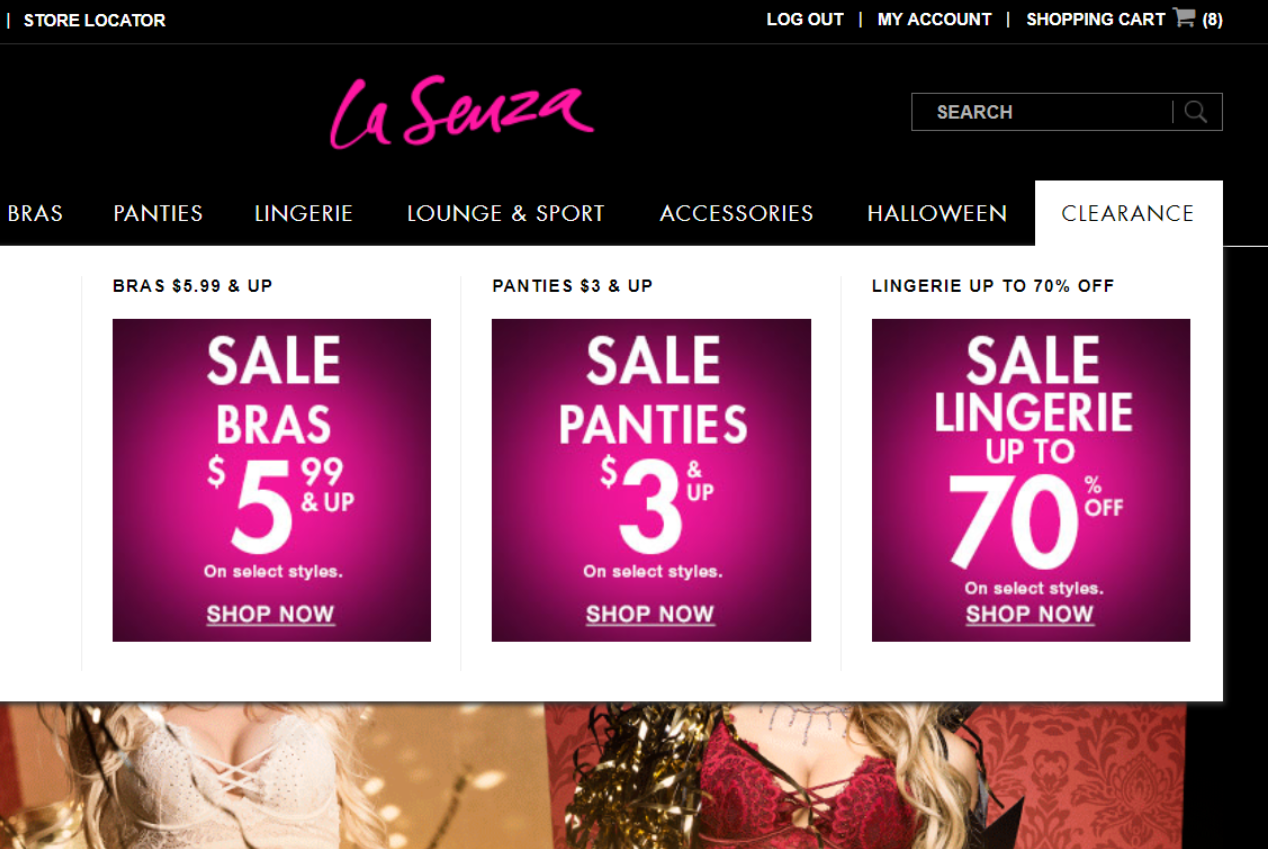Open the Lingerie menu

[303, 213]
